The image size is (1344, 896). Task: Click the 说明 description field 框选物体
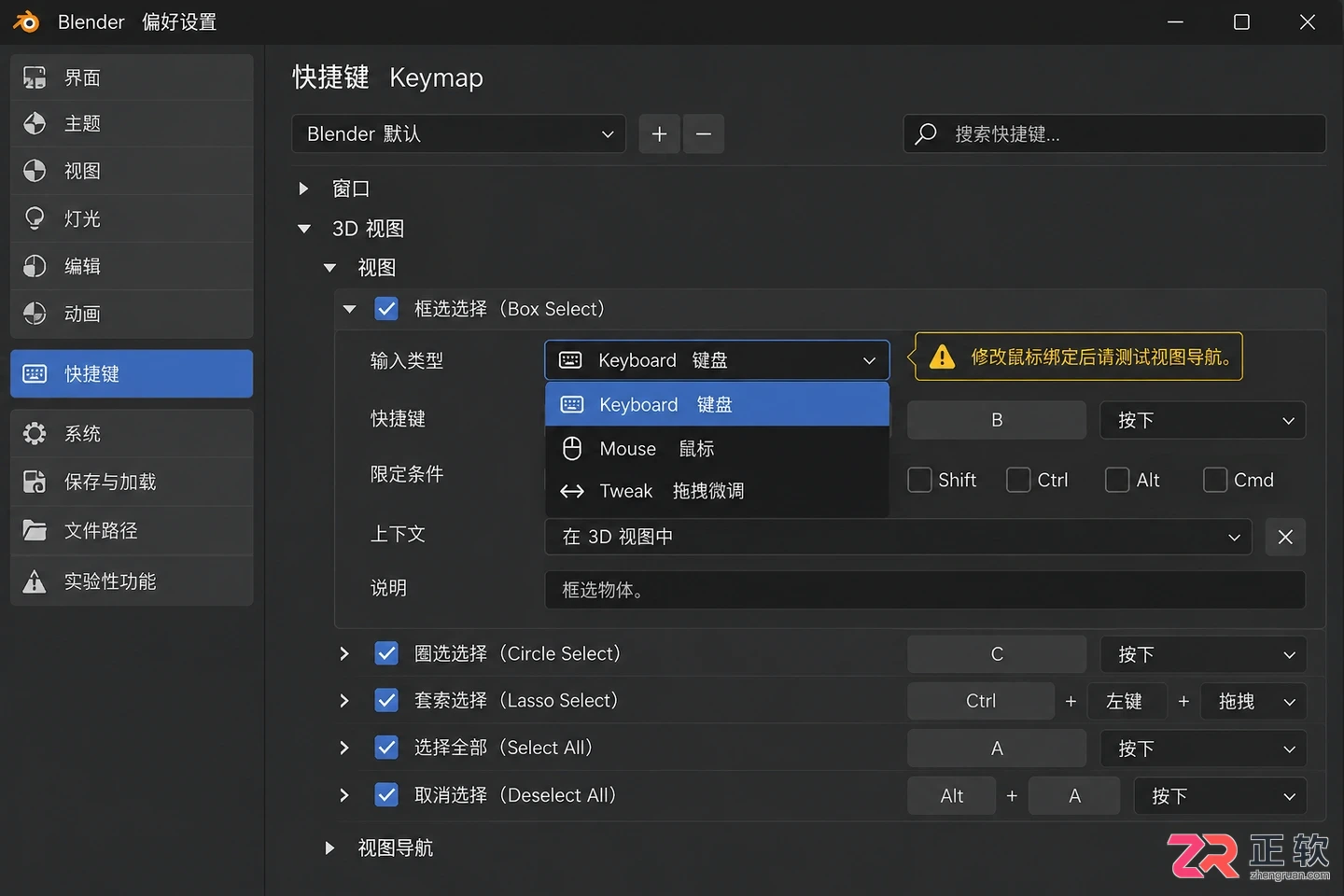click(925, 590)
